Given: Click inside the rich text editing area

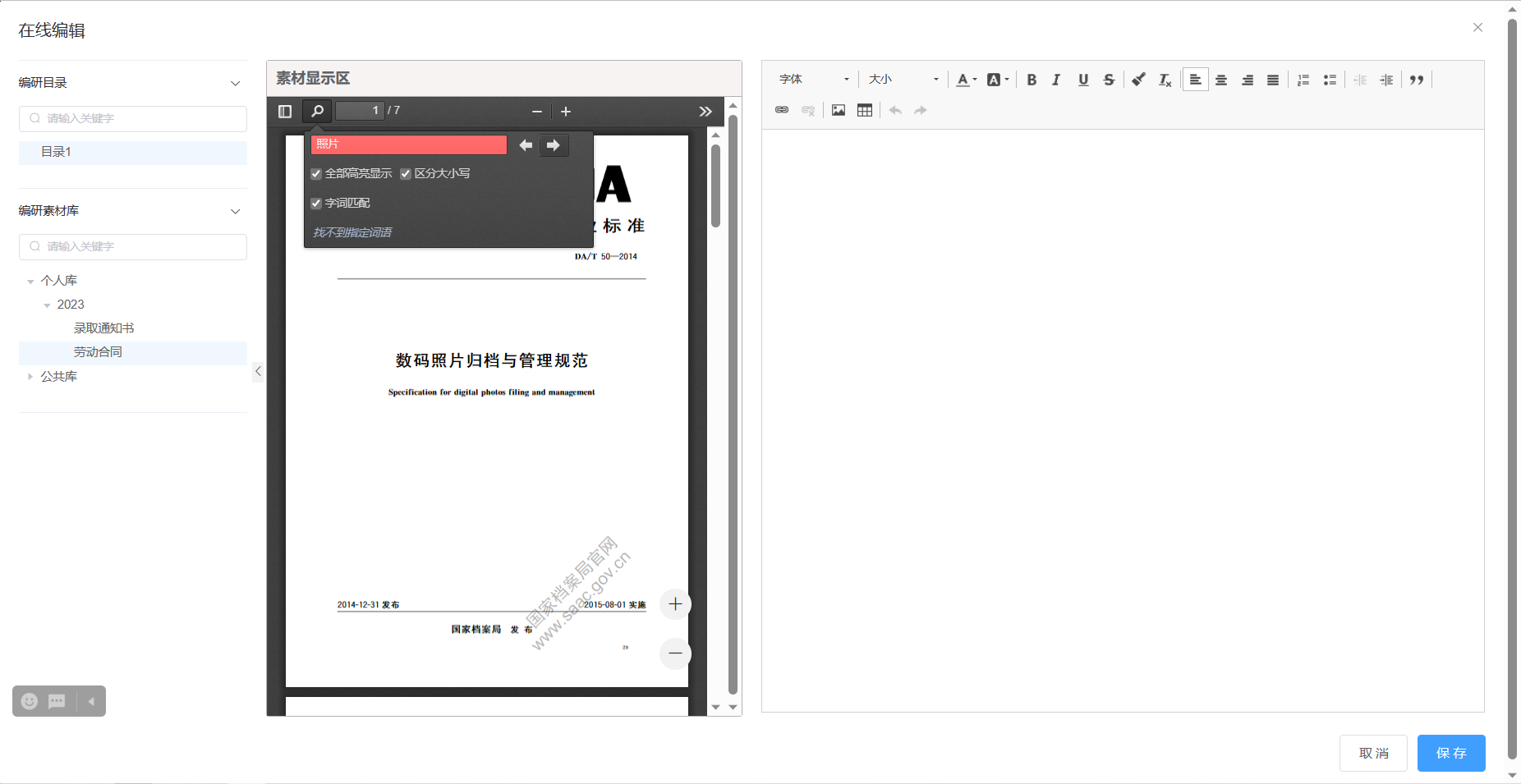Looking at the screenshot, I should pyautogui.click(x=1123, y=420).
